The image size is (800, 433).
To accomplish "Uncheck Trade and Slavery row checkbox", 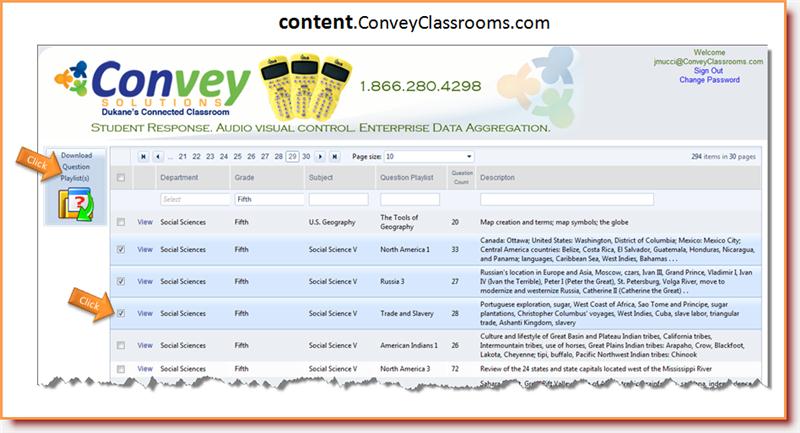I will [121, 313].
